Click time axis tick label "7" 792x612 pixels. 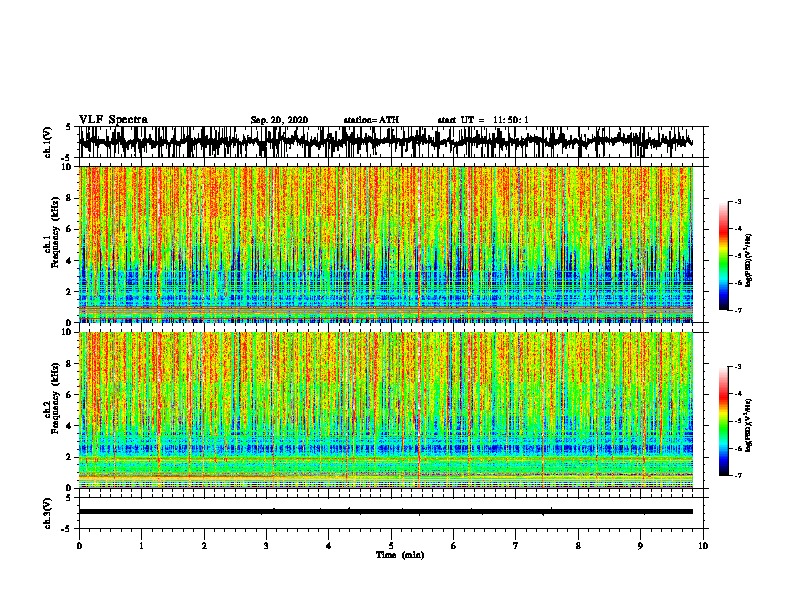[x=516, y=546]
